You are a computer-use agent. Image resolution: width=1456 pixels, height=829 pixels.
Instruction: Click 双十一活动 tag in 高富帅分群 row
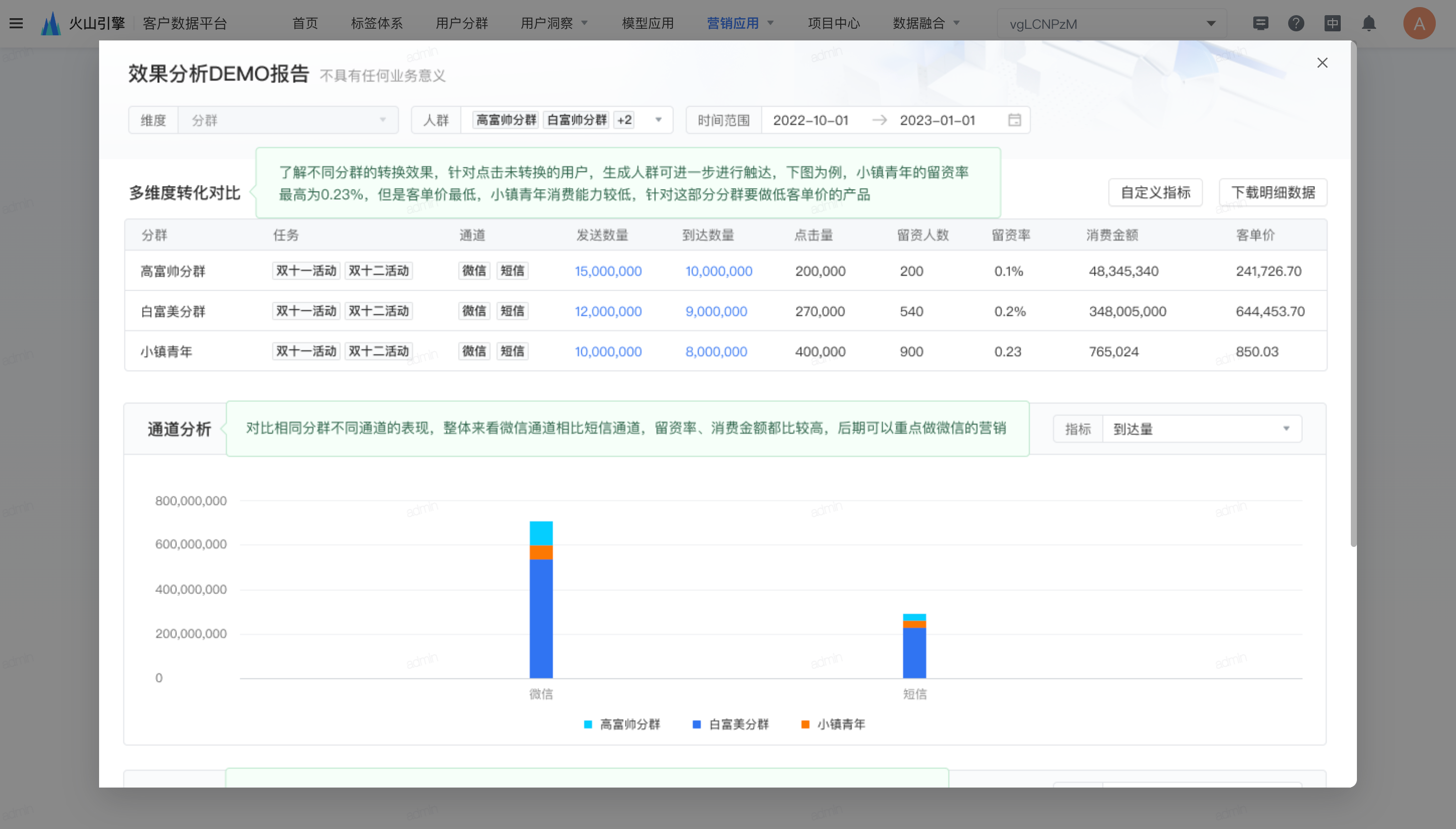point(306,271)
